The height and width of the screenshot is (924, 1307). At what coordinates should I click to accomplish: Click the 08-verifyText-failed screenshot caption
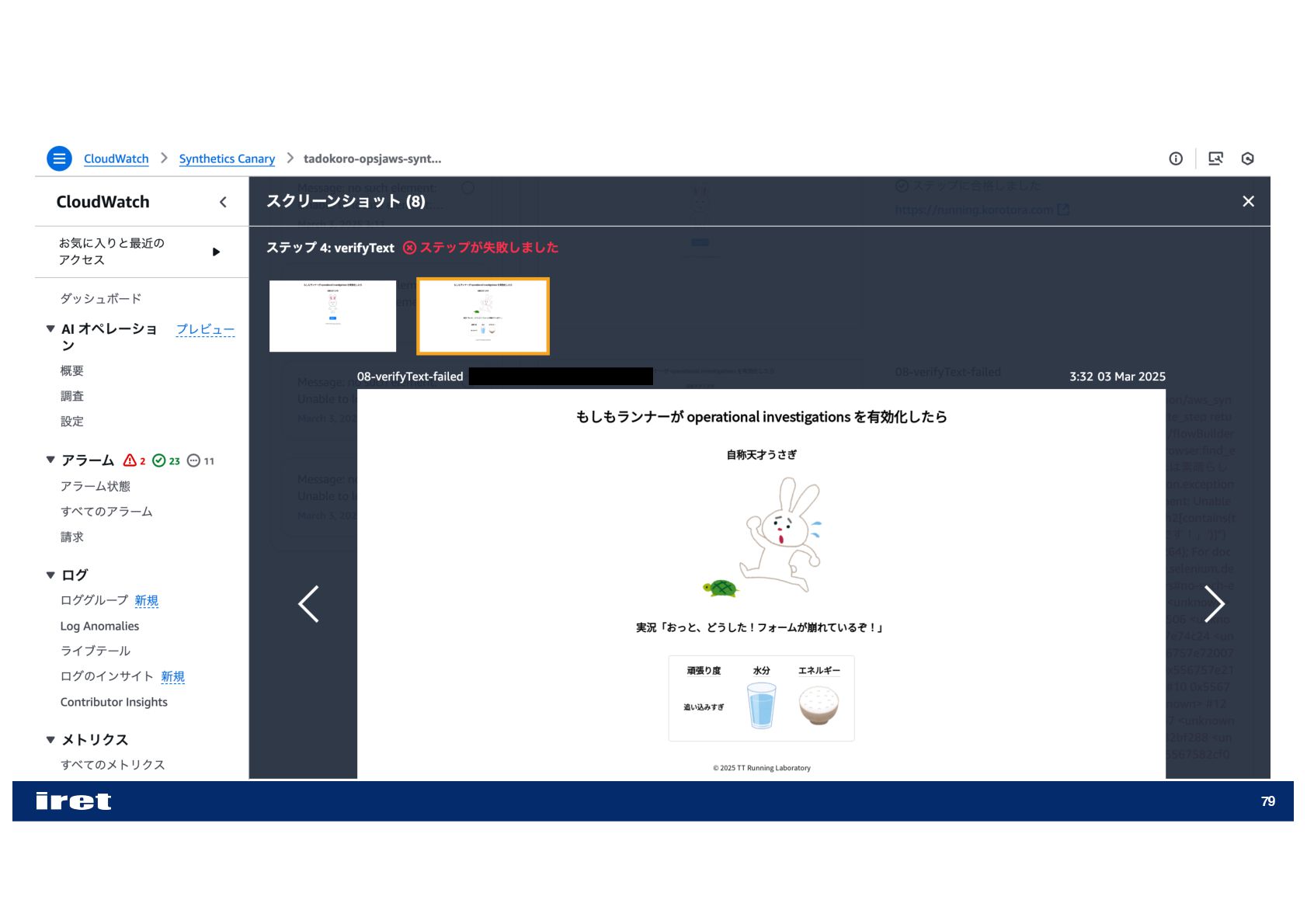click(x=410, y=377)
